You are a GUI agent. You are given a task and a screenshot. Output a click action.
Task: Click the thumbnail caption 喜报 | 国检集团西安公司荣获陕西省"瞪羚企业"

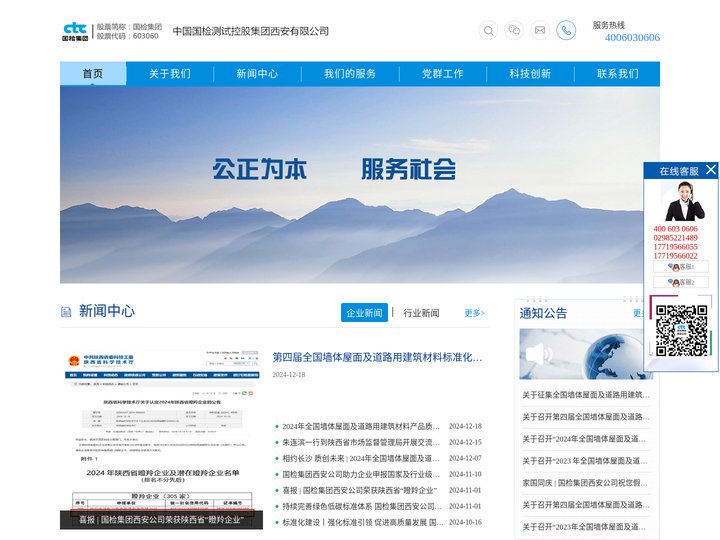161,520
